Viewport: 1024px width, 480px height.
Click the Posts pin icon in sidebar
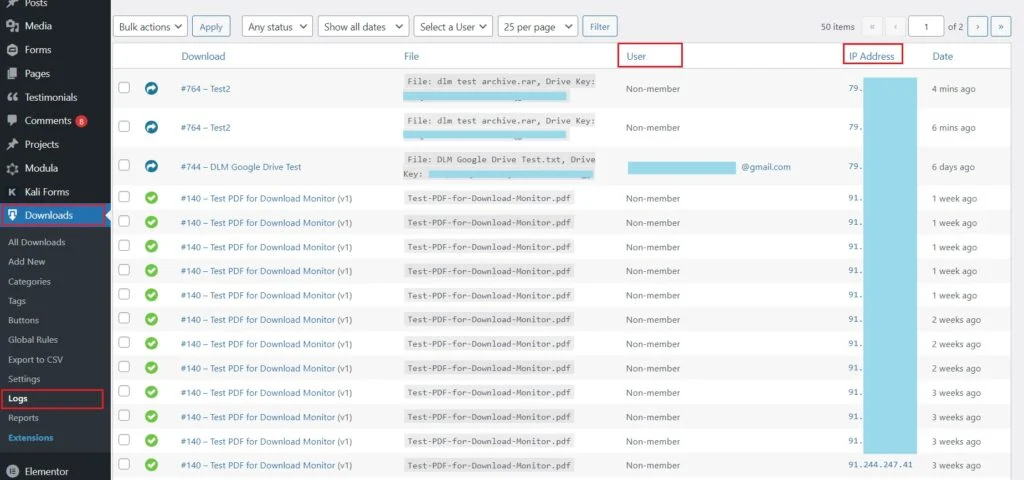pyautogui.click(x=12, y=3)
